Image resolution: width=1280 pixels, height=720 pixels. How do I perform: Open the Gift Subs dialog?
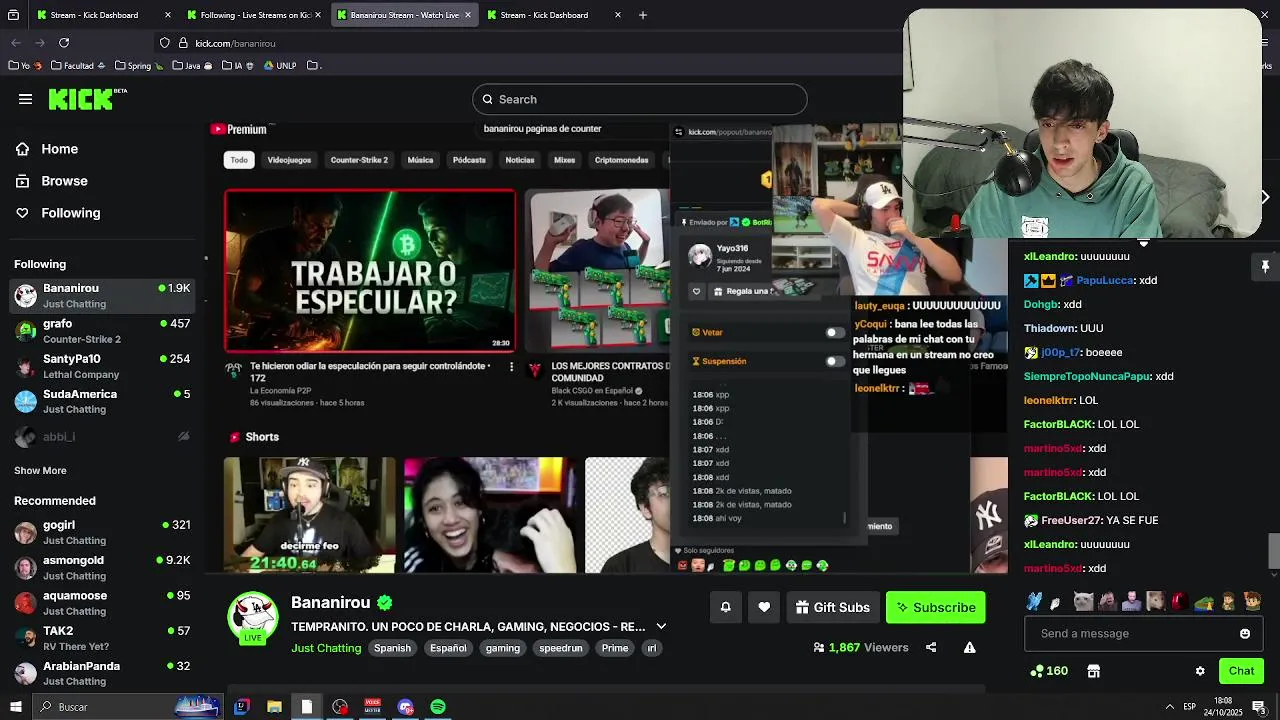[833, 607]
